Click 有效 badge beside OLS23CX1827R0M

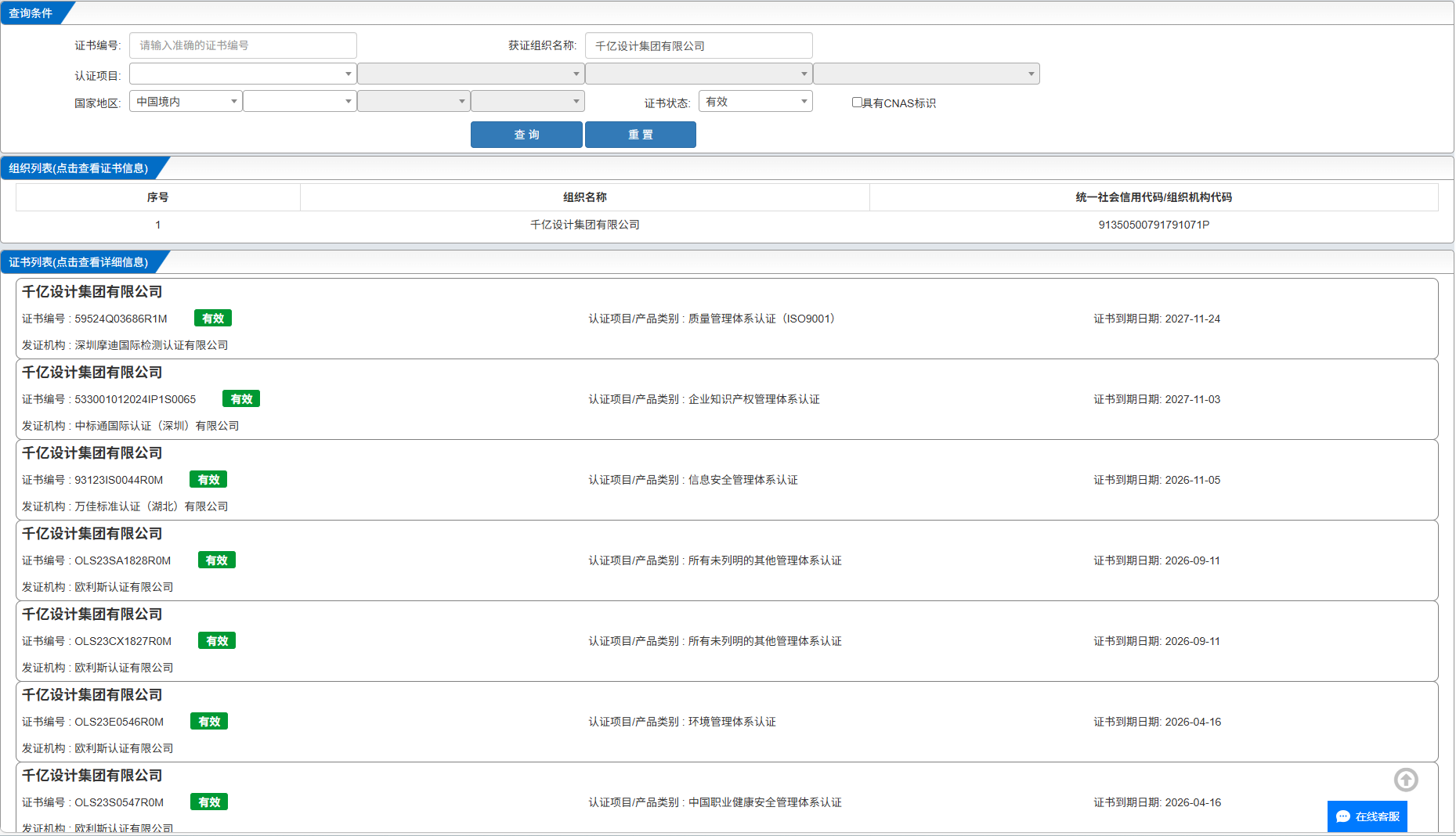pyautogui.click(x=217, y=641)
